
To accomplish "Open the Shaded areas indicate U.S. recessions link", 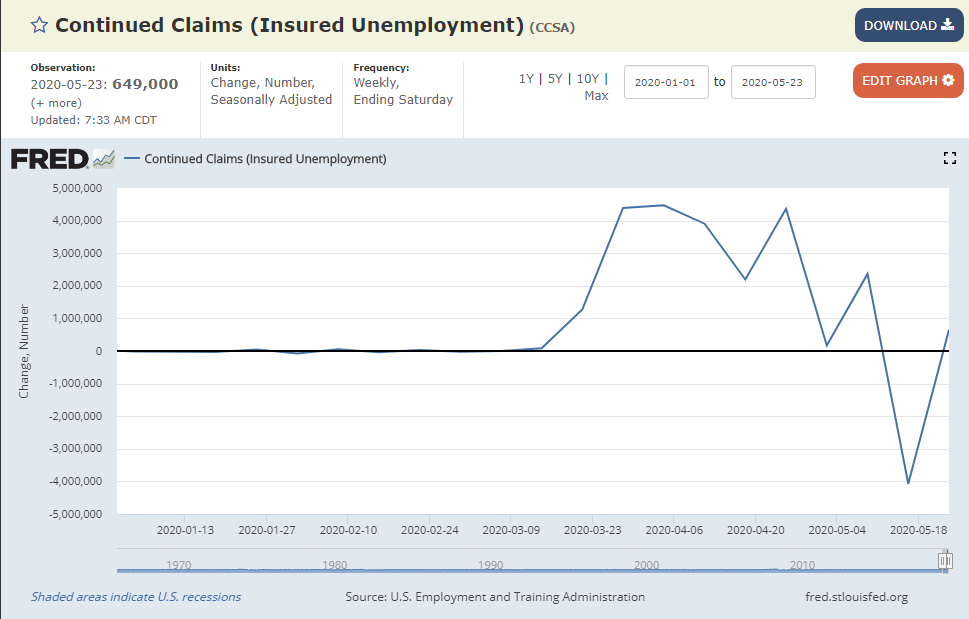I will 136,597.
